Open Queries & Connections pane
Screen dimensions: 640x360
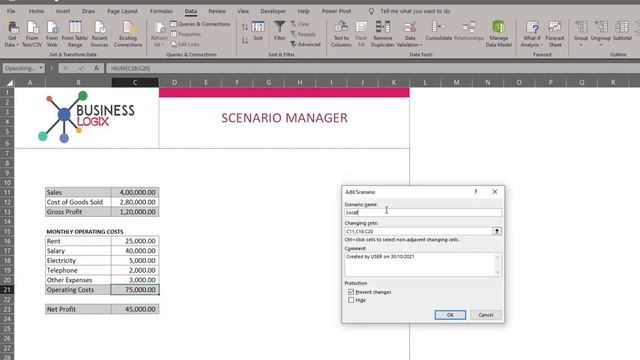[x=200, y=24]
